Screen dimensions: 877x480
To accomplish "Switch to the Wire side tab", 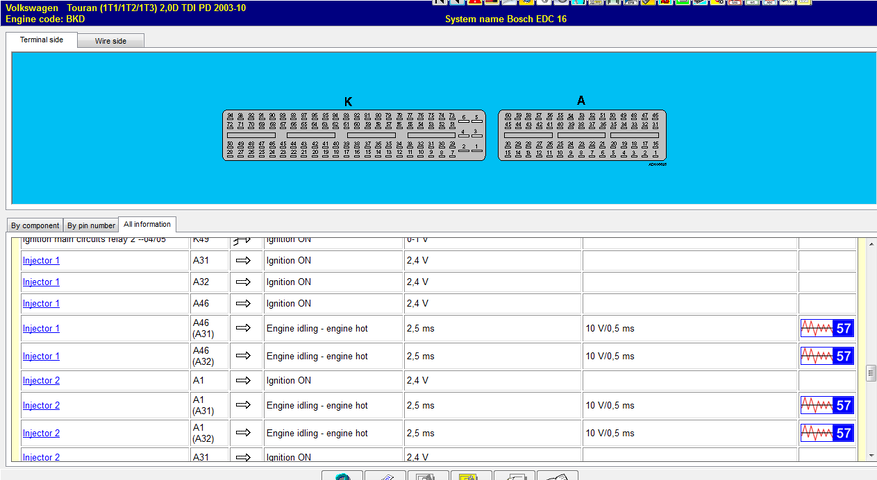I will [111, 41].
